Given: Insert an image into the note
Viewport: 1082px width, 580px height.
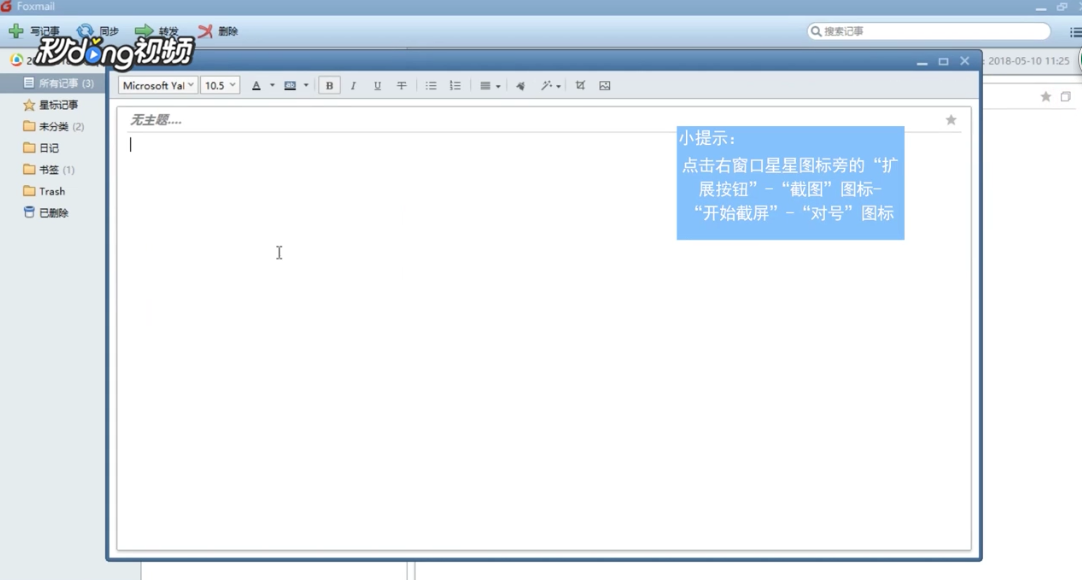Looking at the screenshot, I should [604, 85].
